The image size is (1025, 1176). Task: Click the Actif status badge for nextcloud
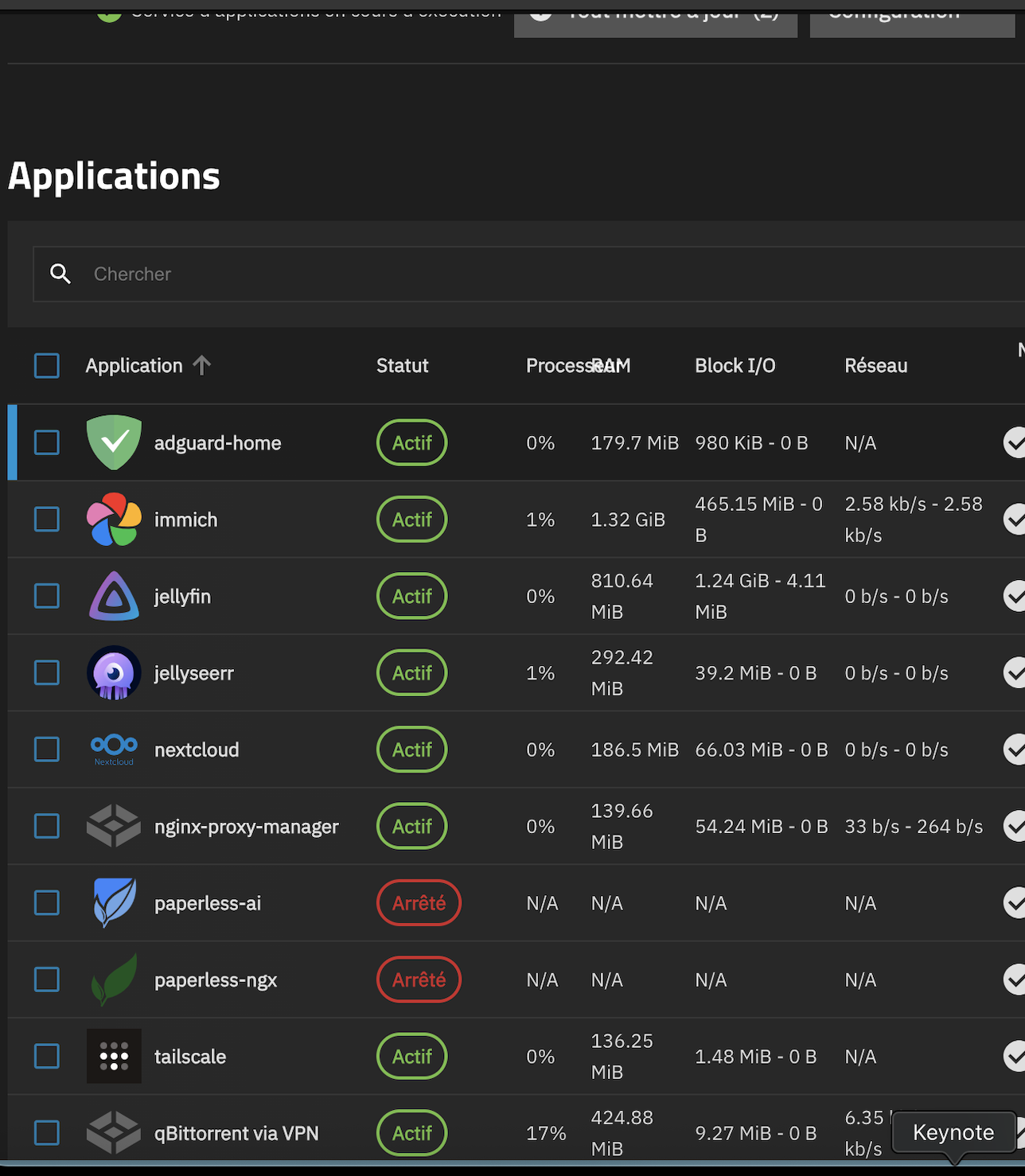pos(411,749)
